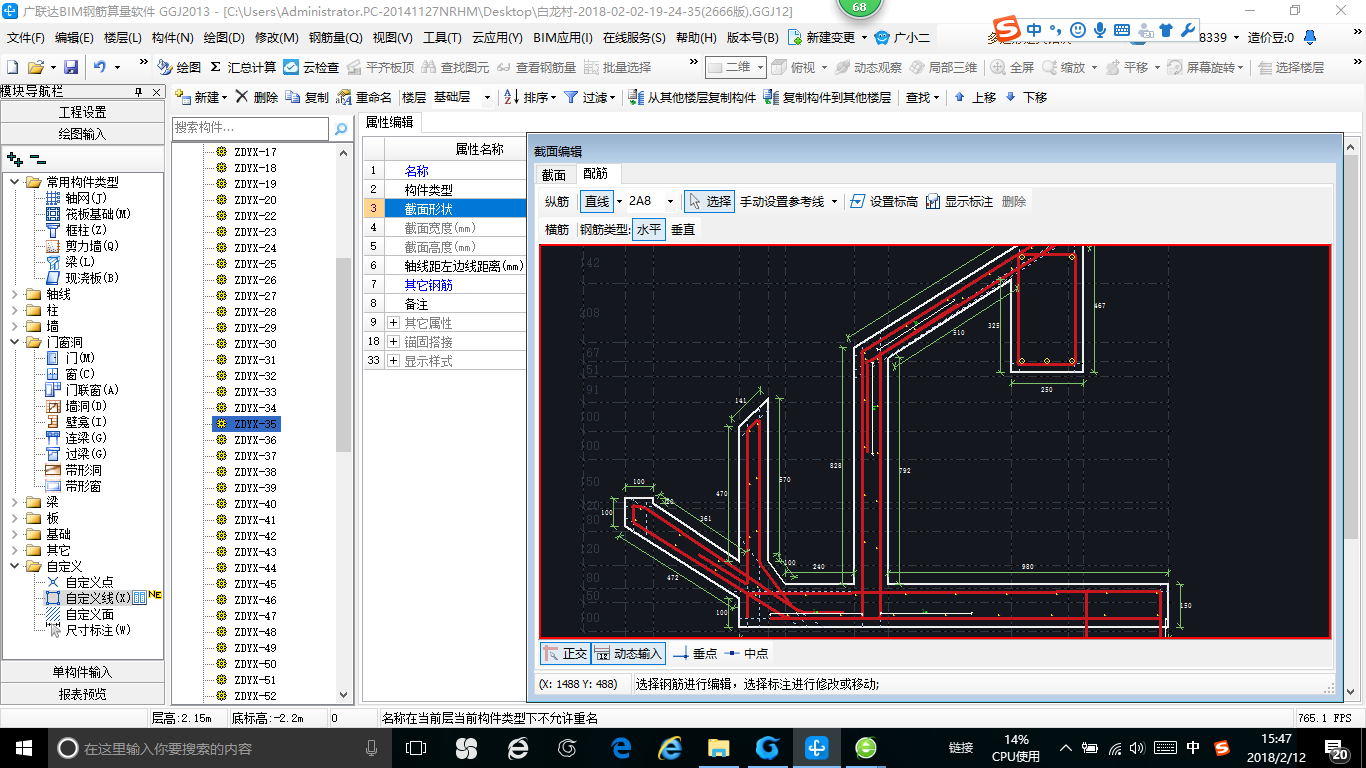Switch to the 截面 tab
The height and width of the screenshot is (768, 1366).
[554, 174]
